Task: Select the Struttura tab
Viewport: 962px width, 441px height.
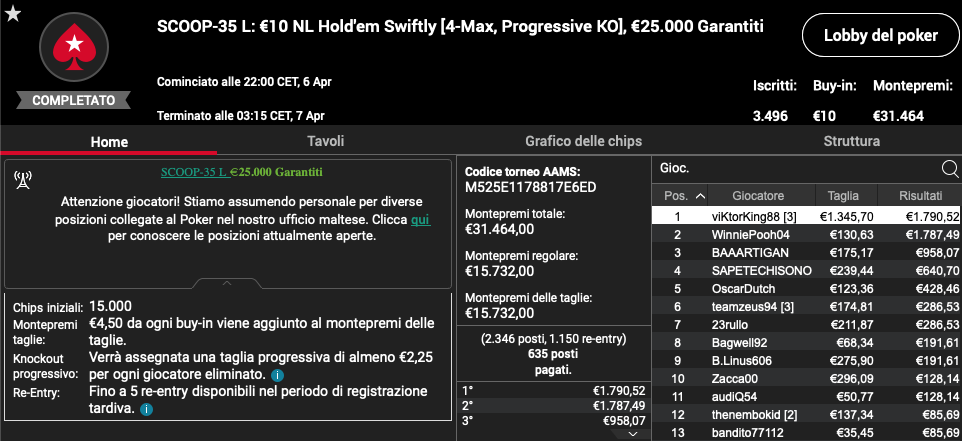Action: pos(852,141)
